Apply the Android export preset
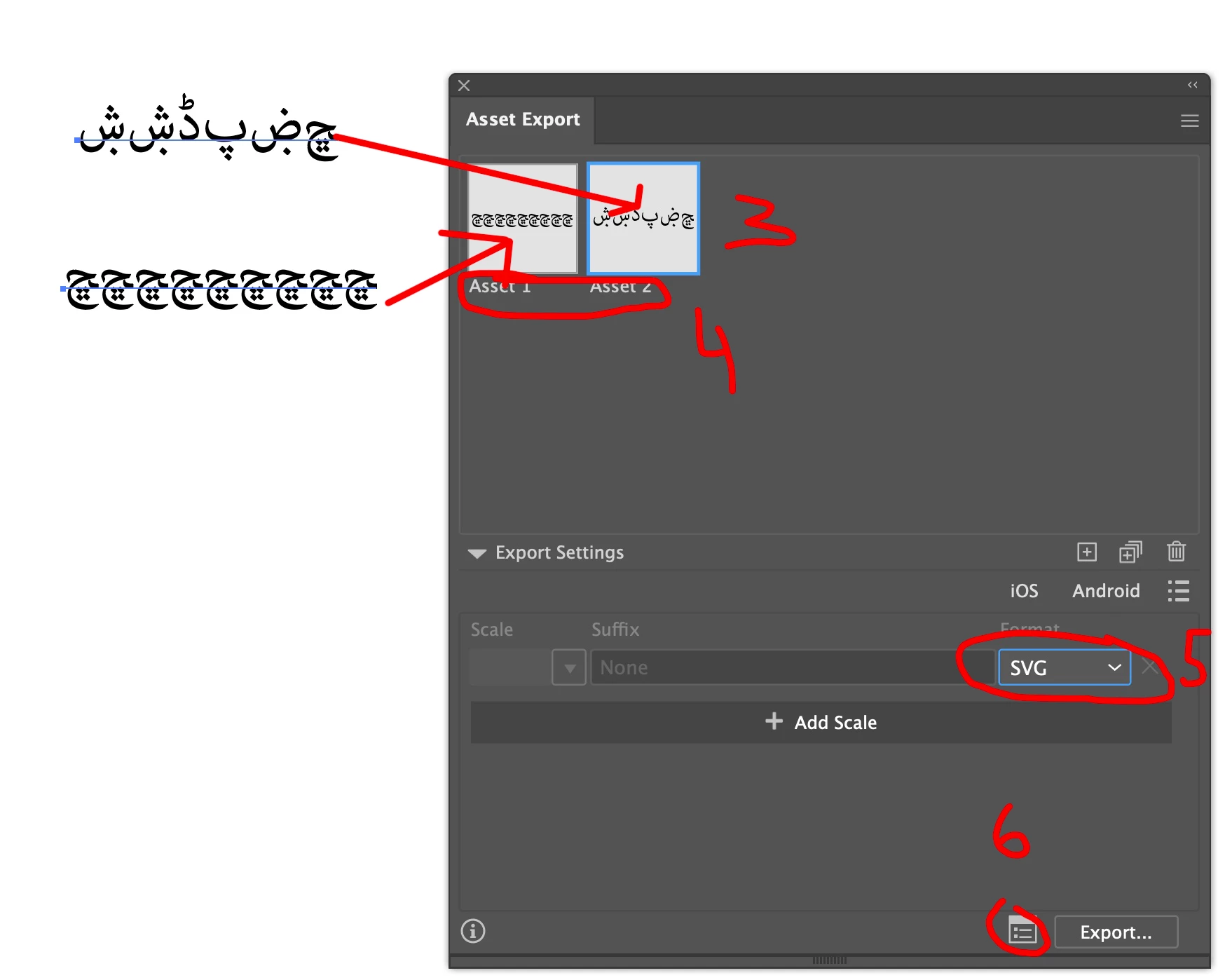Screen dimensions: 1232x980 tap(1106, 591)
